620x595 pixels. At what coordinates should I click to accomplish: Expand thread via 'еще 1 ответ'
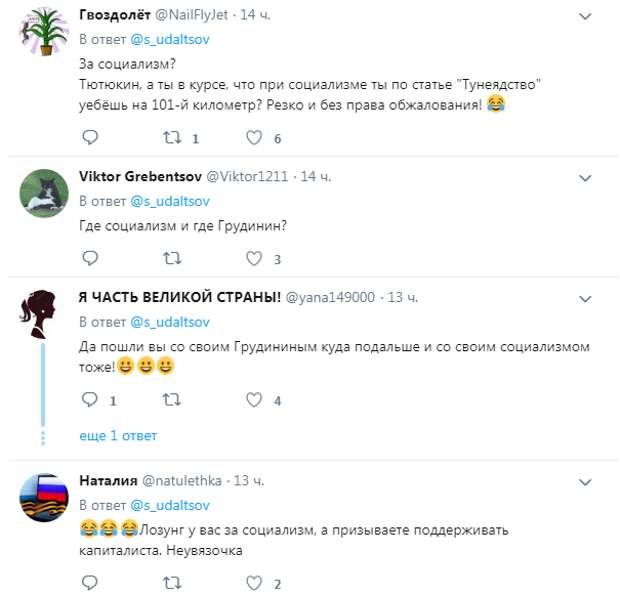(x=118, y=436)
